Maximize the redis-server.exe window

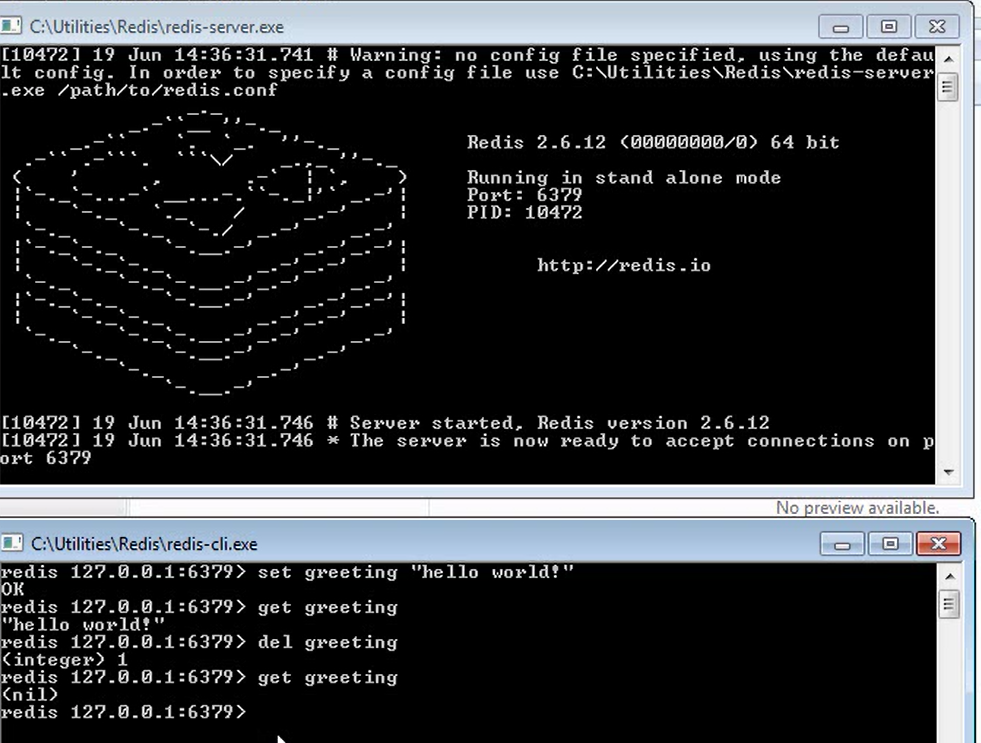[888, 27]
